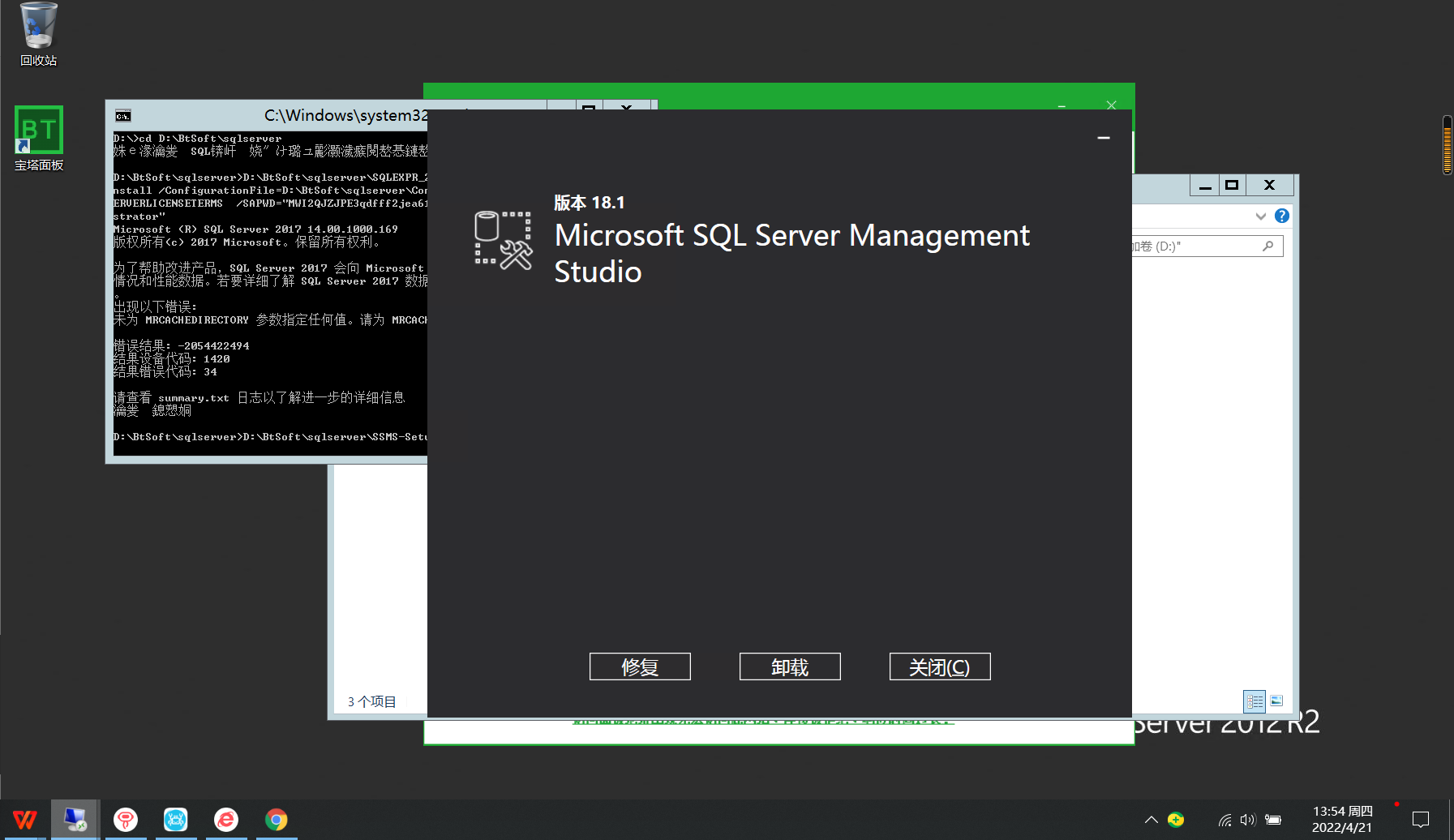Click the 3 个项目 status text in Explorer
This screenshot has height=840, width=1454.
pos(372,702)
